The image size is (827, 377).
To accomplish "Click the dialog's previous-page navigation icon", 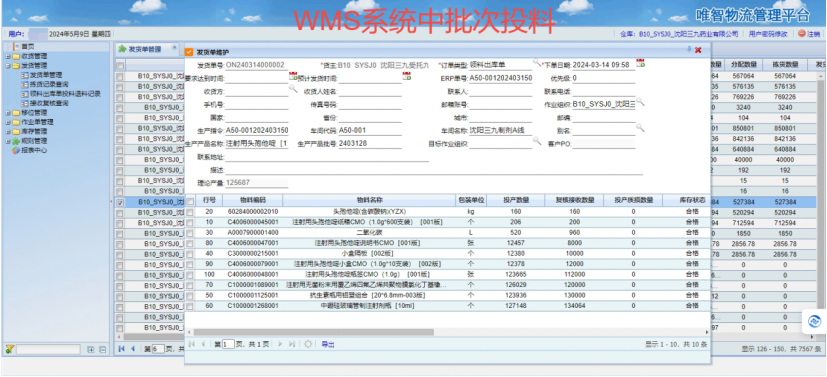I will point(203,344).
